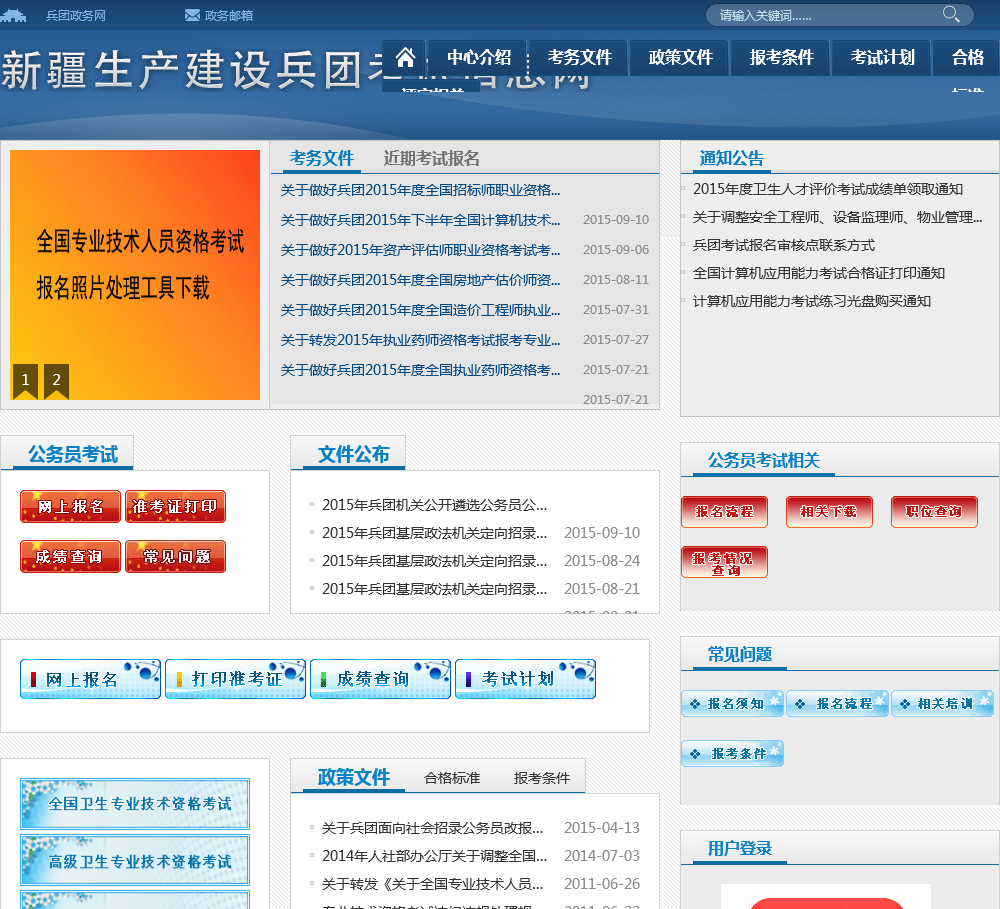Viewport: 1000px width, 909px height.
Task: Click the 报名须知 button under 常见问题
Action: [x=733, y=704]
